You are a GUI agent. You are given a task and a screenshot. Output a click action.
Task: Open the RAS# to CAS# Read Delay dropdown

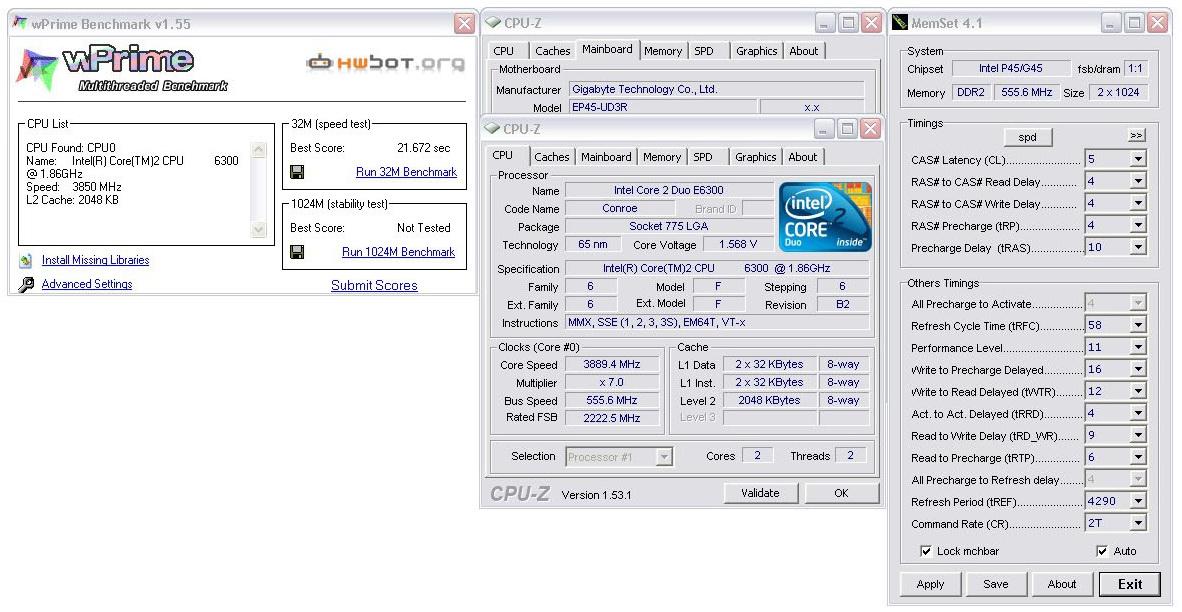1138,182
